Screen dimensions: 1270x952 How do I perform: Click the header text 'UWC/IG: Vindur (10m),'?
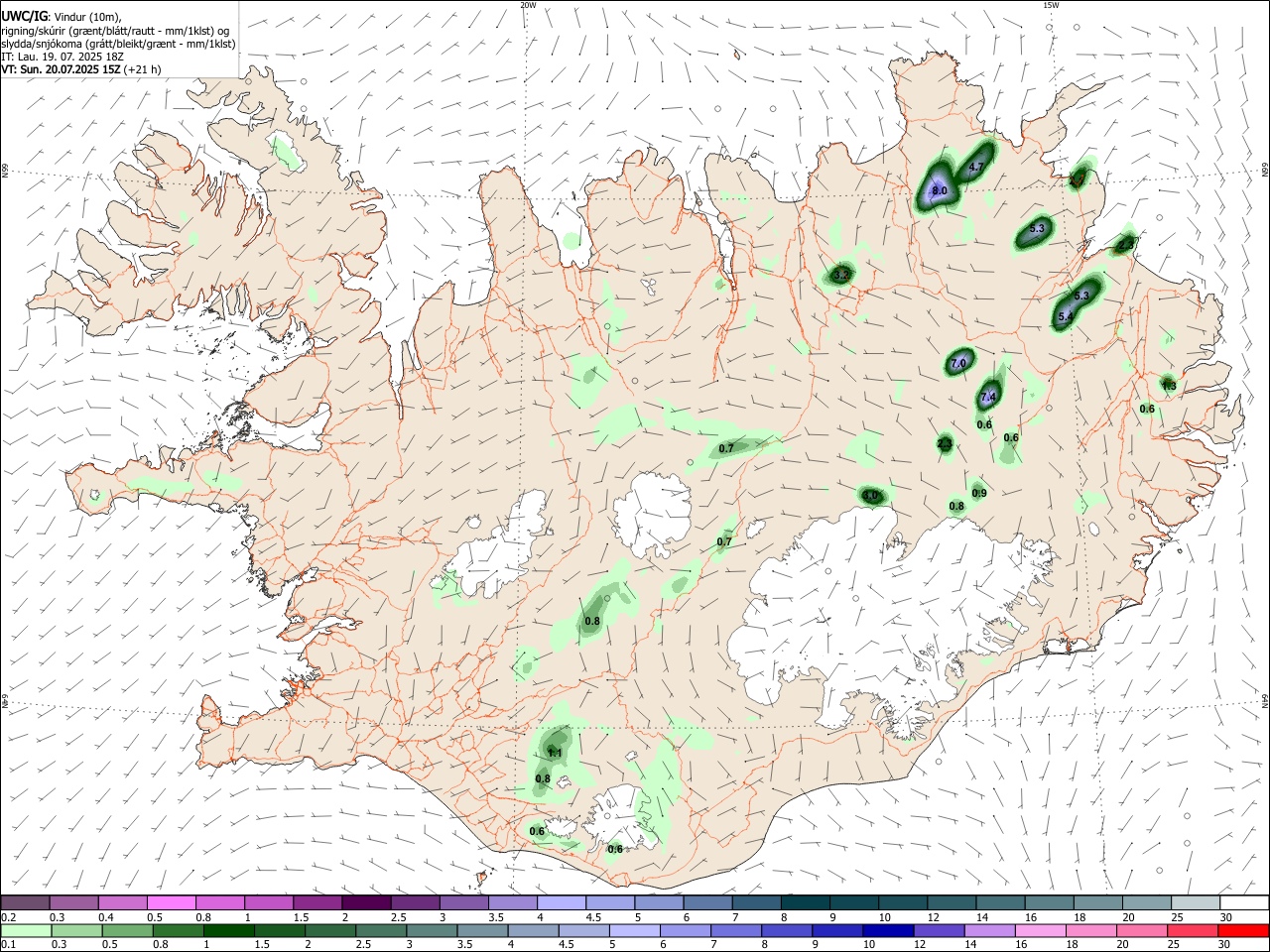[x=61, y=16]
